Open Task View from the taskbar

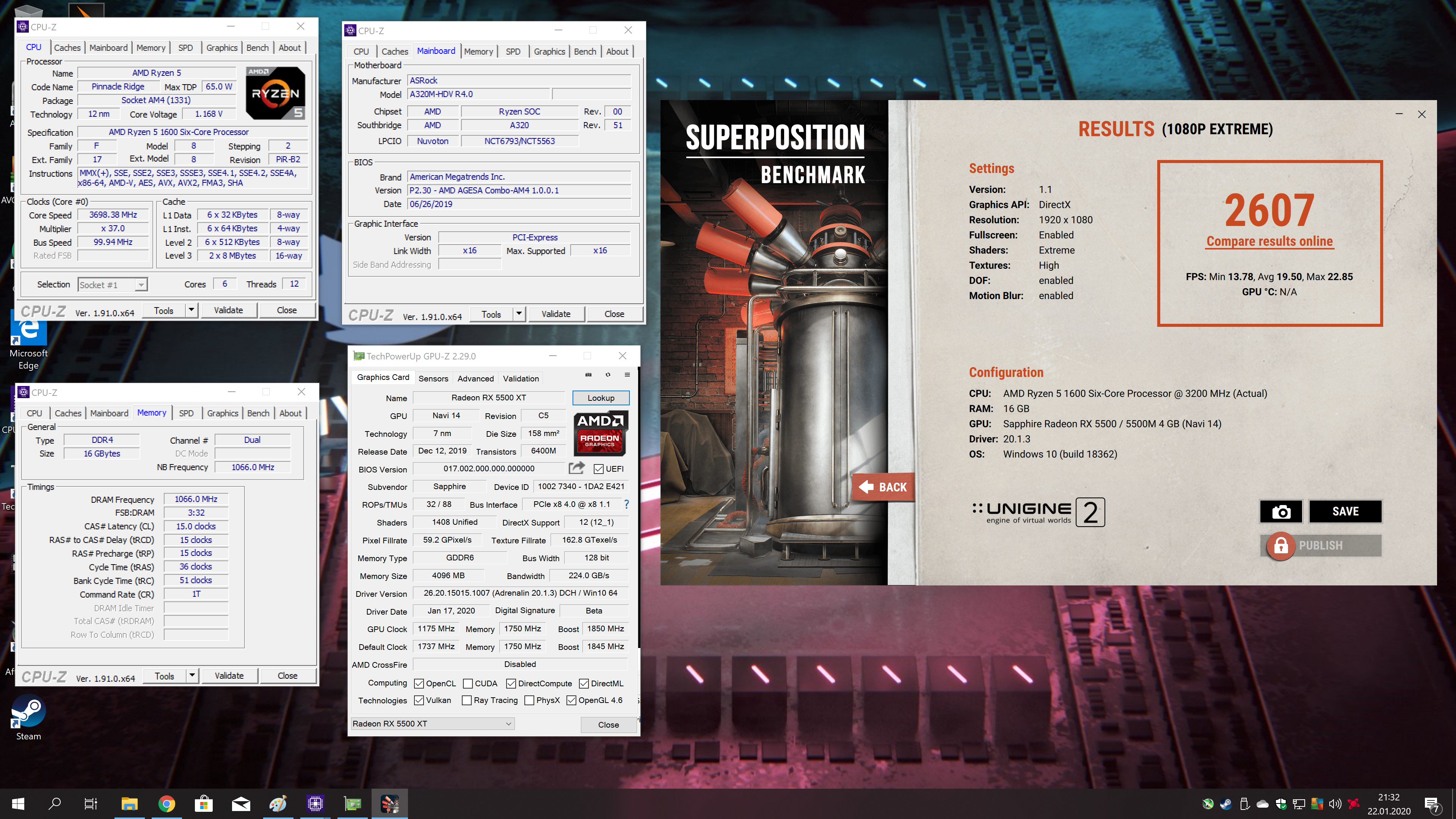pyautogui.click(x=91, y=803)
